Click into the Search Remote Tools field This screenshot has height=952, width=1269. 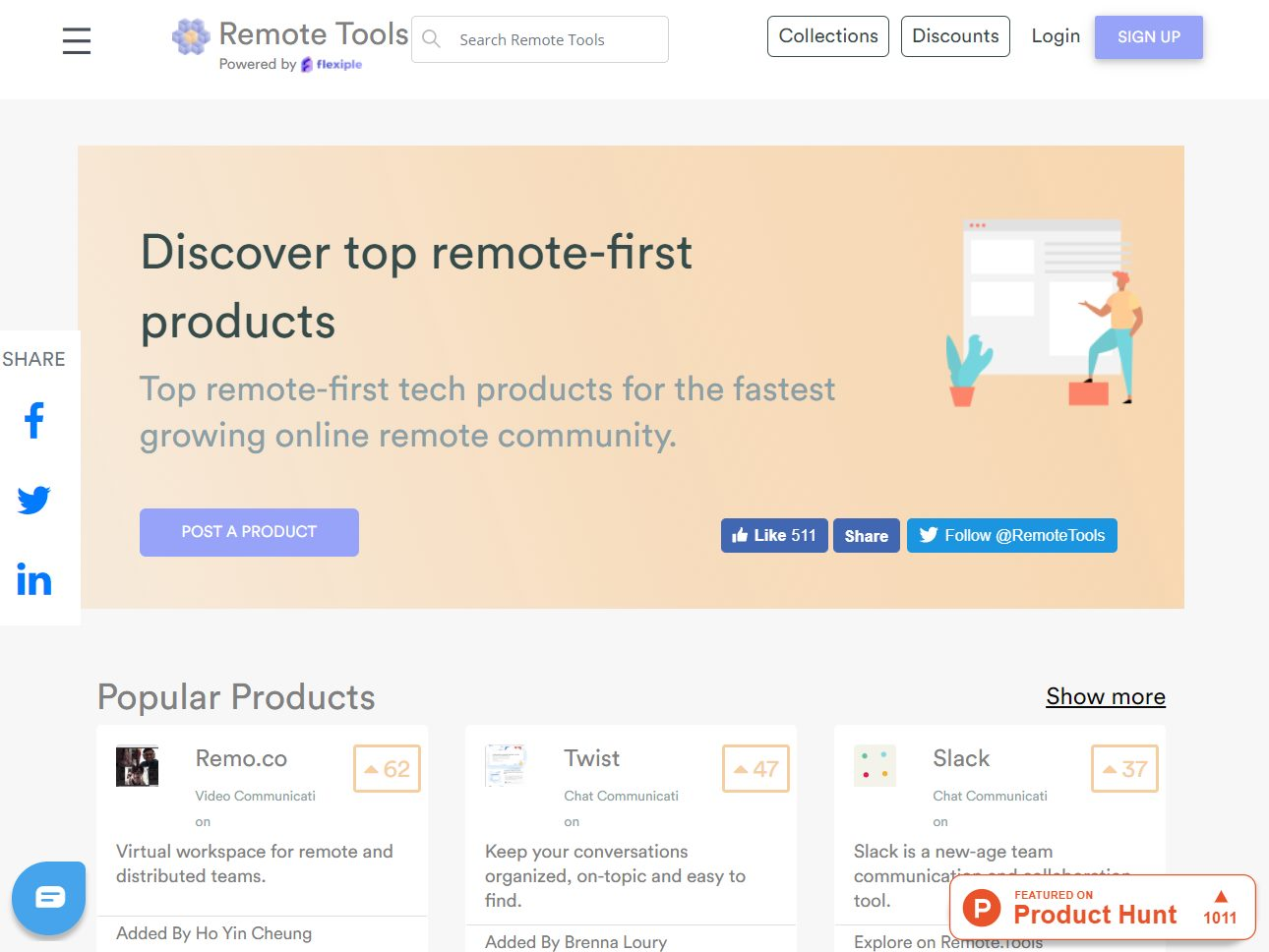pos(540,39)
